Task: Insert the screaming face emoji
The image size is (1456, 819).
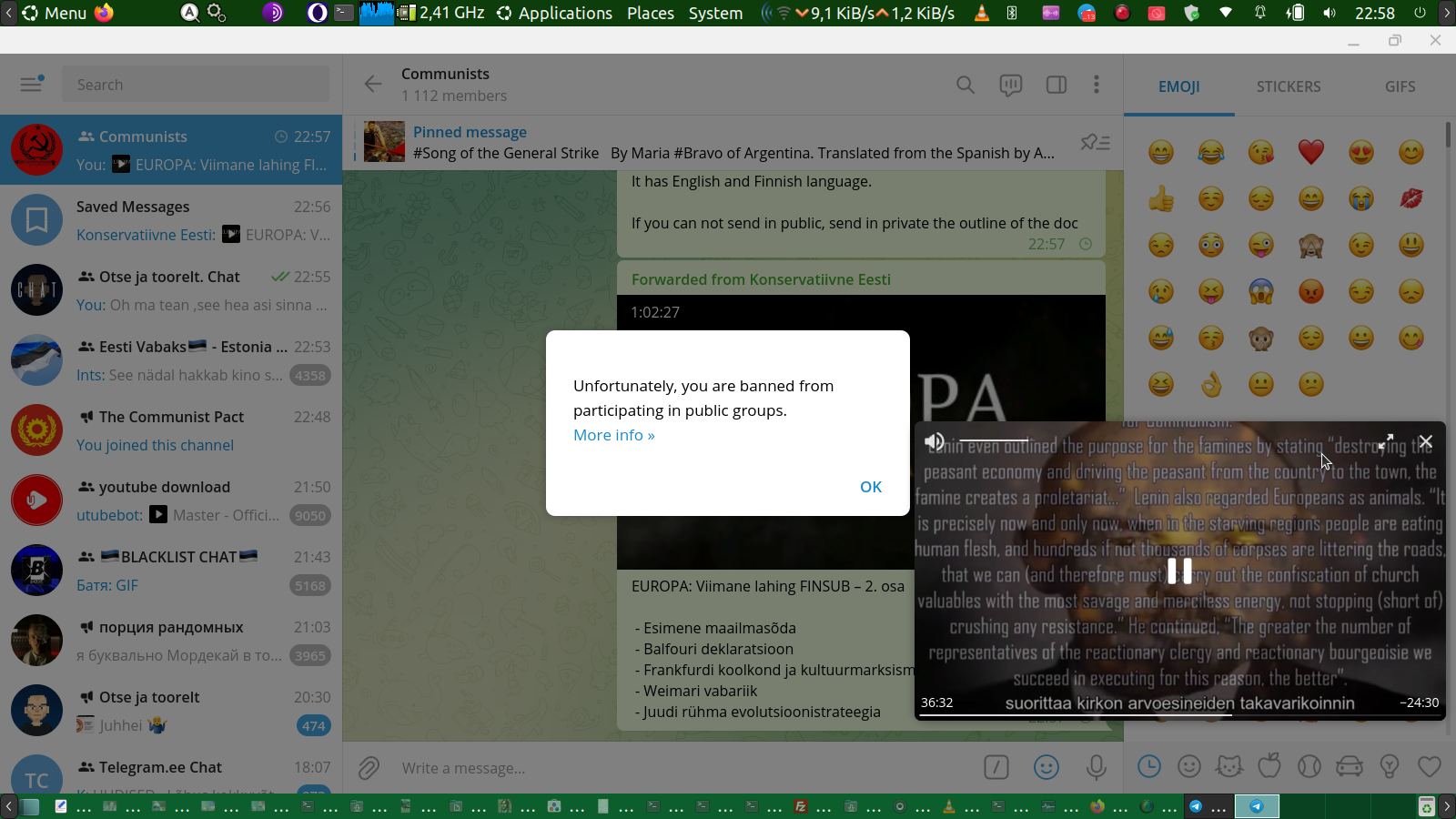Action: coord(1261,291)
